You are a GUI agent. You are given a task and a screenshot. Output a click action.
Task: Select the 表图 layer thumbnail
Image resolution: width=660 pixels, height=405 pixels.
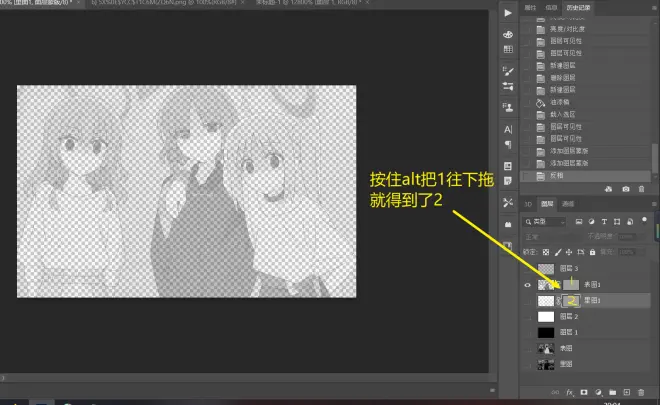(546, 349)
